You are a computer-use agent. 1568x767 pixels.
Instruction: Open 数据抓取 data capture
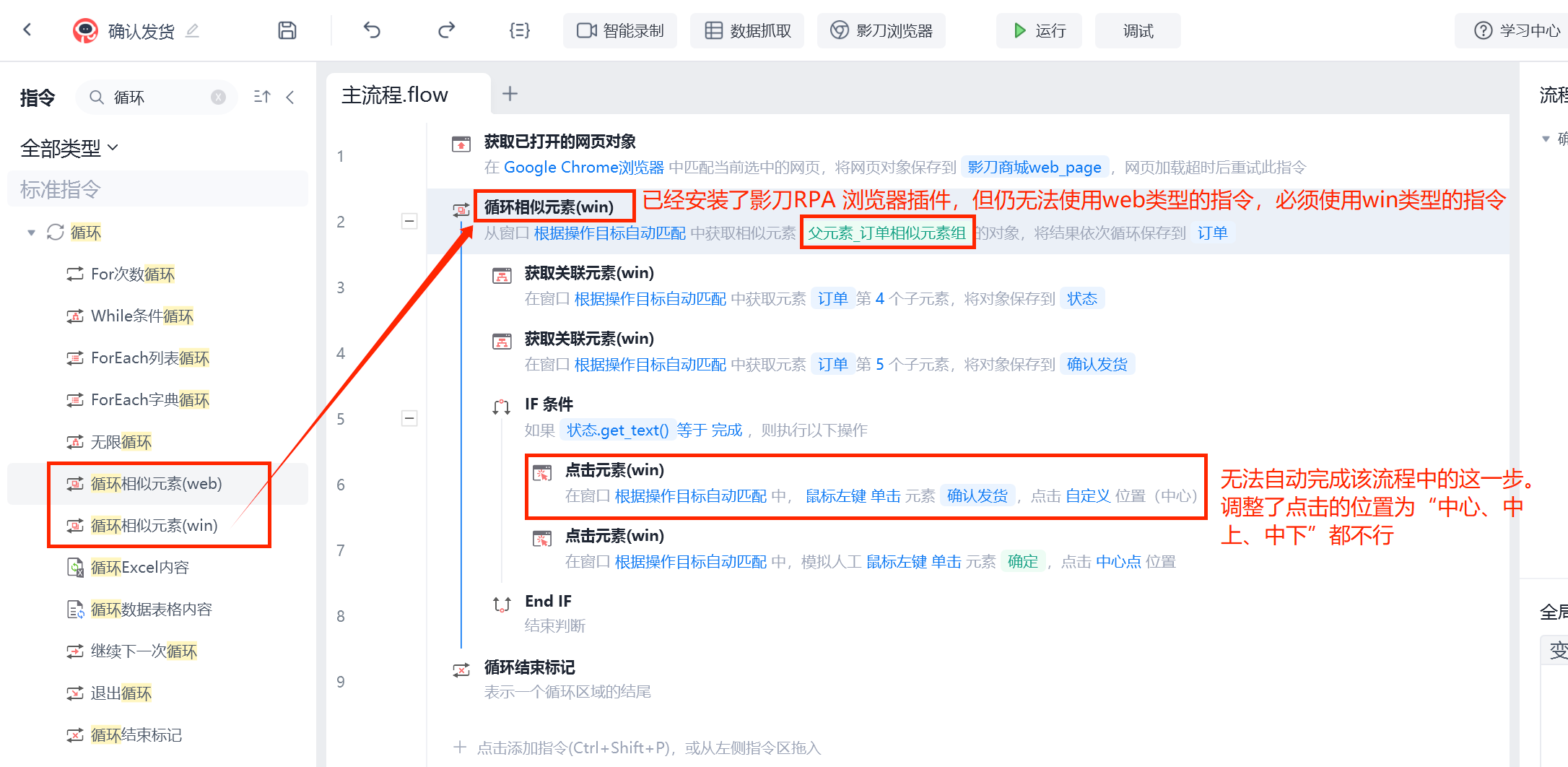pyautogui.click(x=748, y=30)
